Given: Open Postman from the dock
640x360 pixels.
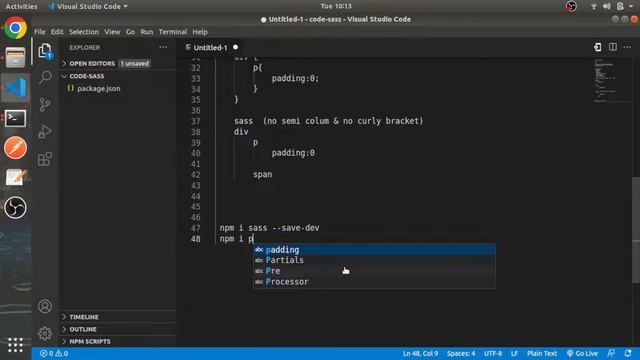Looking at the screenshot, I should 16,147.
